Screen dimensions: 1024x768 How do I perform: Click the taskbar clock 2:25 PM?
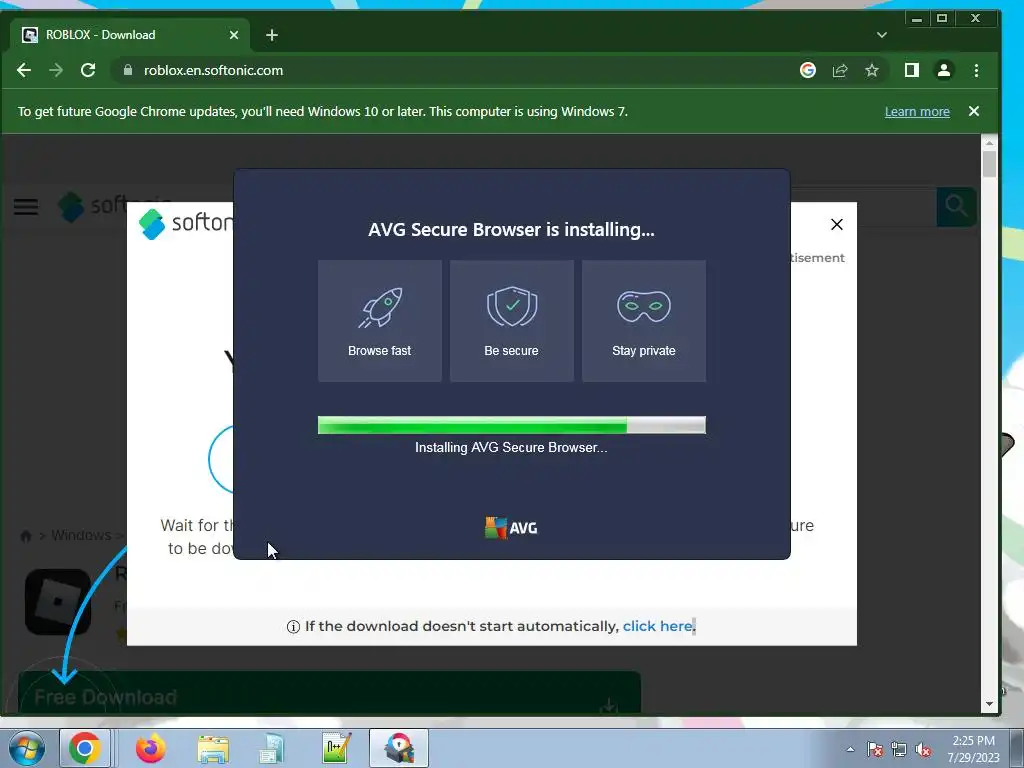click(973, 749)
